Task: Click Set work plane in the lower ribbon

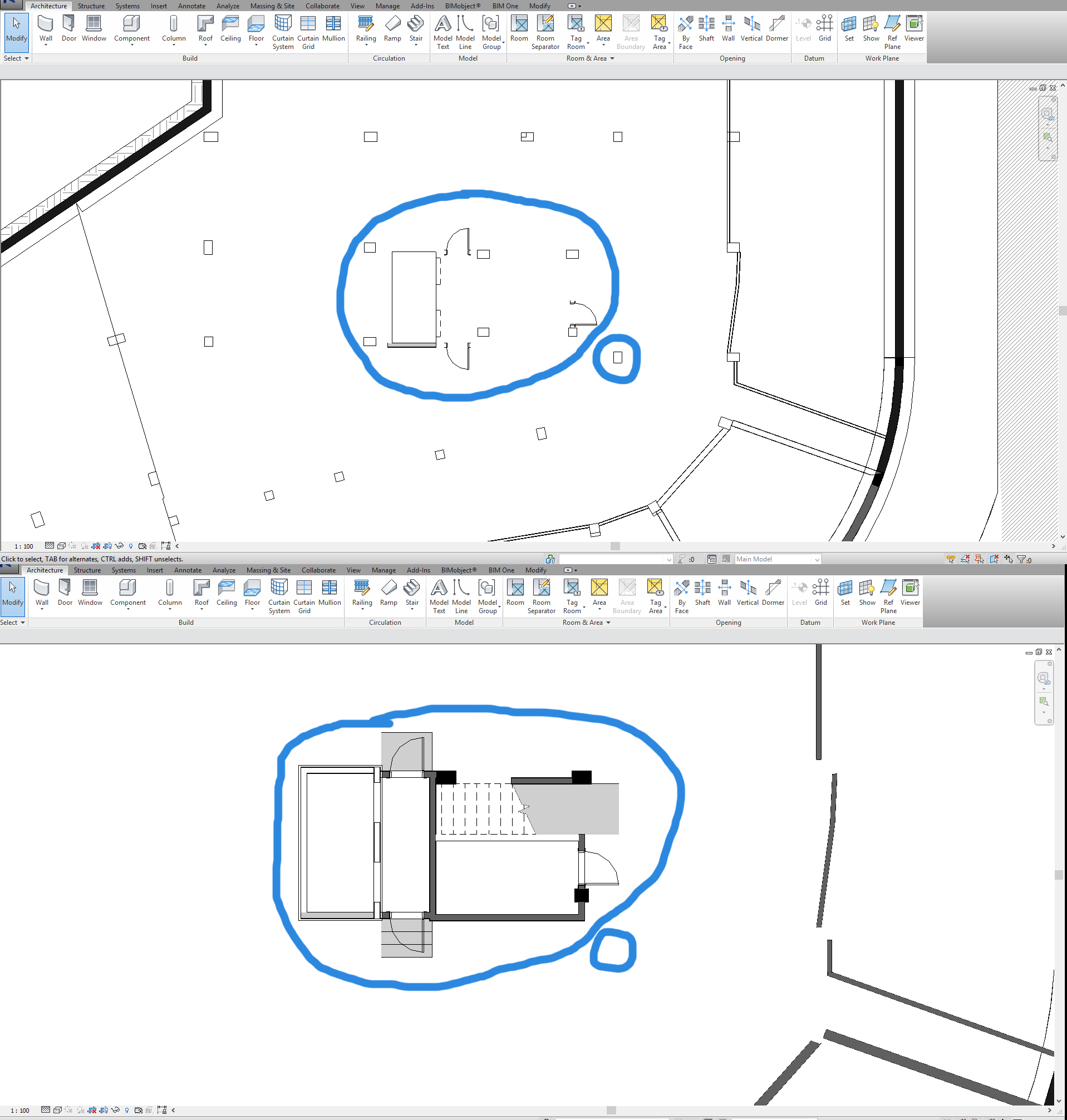Action: (x=845, y=593)
